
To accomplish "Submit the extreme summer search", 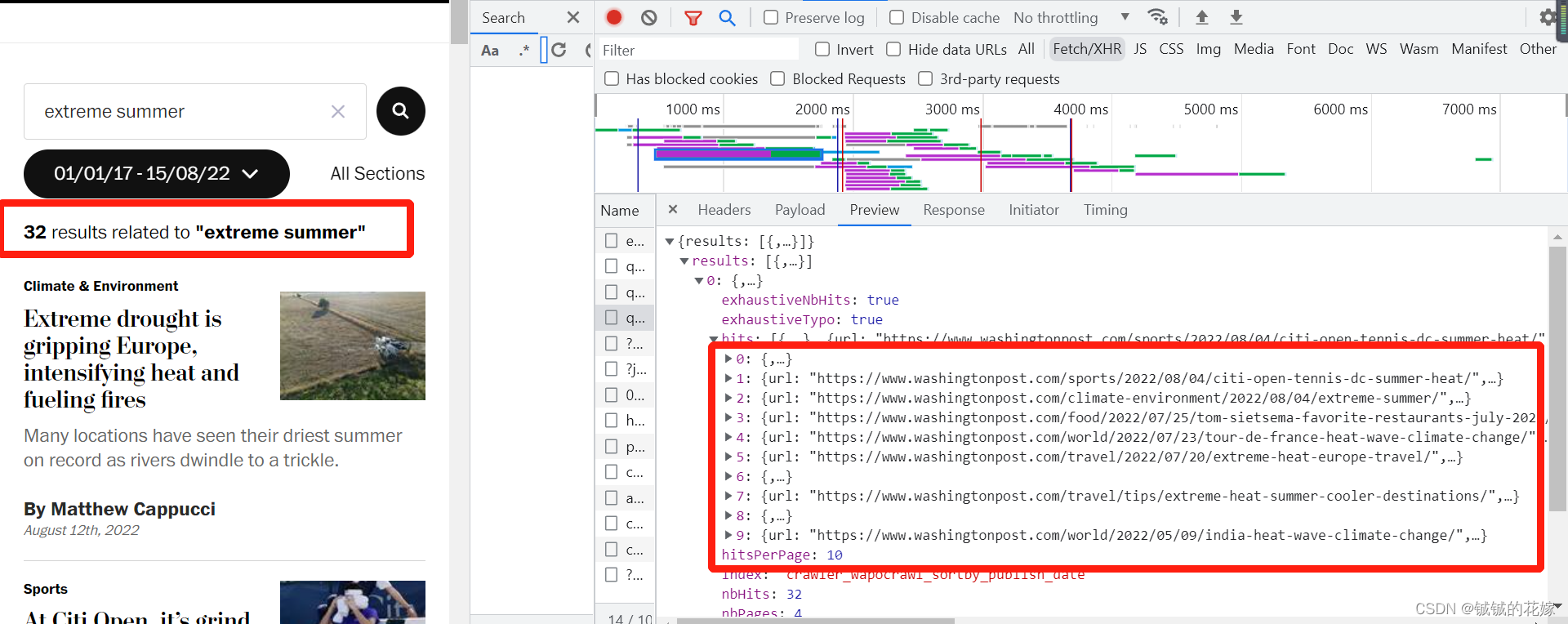I will [401, 111].
